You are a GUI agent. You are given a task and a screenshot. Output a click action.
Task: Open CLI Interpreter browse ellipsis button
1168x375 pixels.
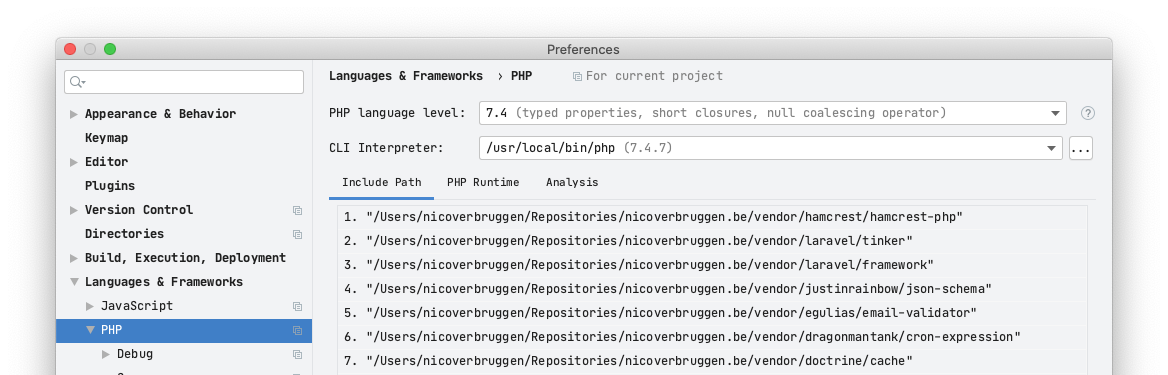pos(1081,148)
